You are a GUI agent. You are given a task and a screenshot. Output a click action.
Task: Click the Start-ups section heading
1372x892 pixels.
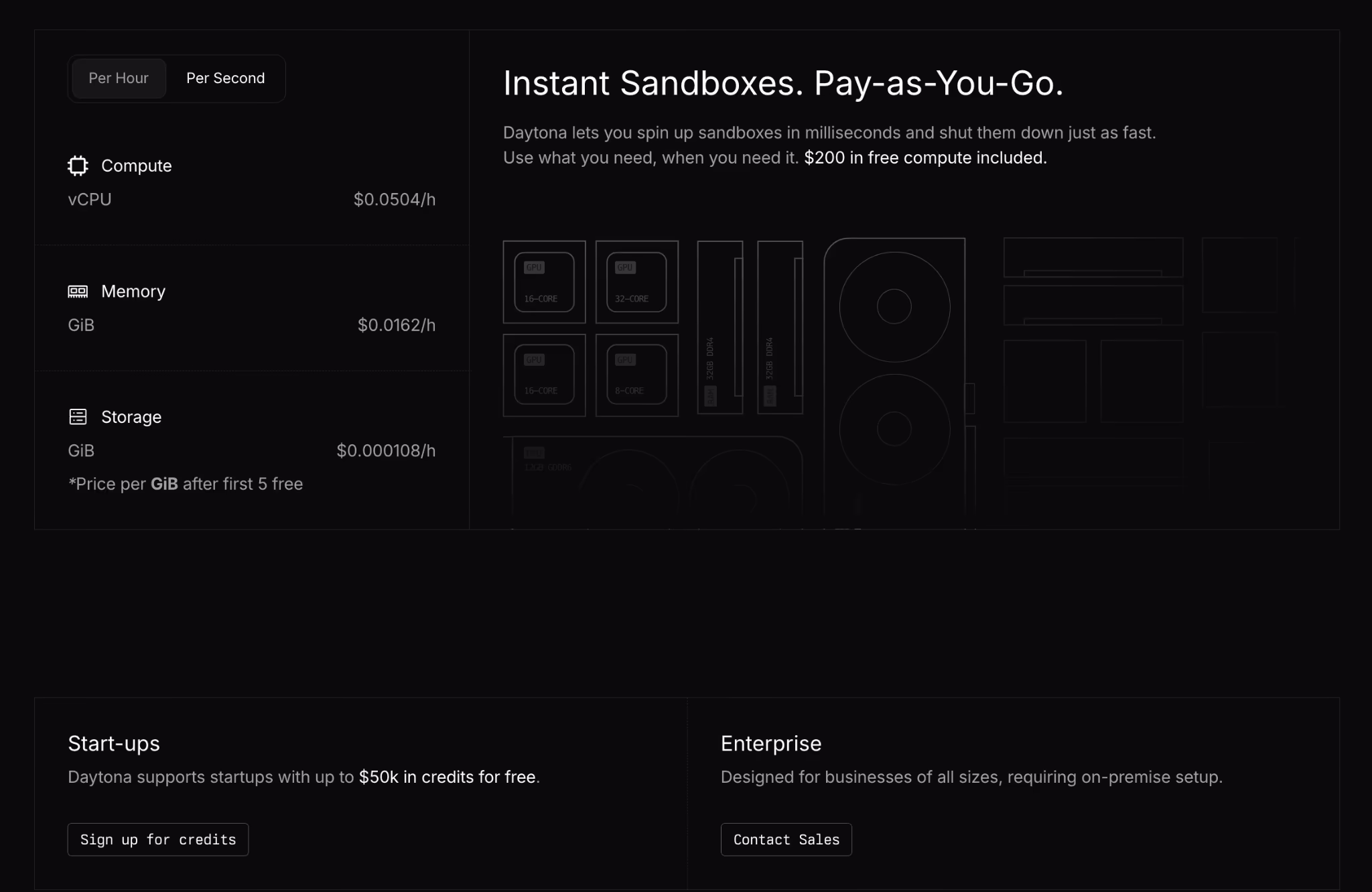114,744
